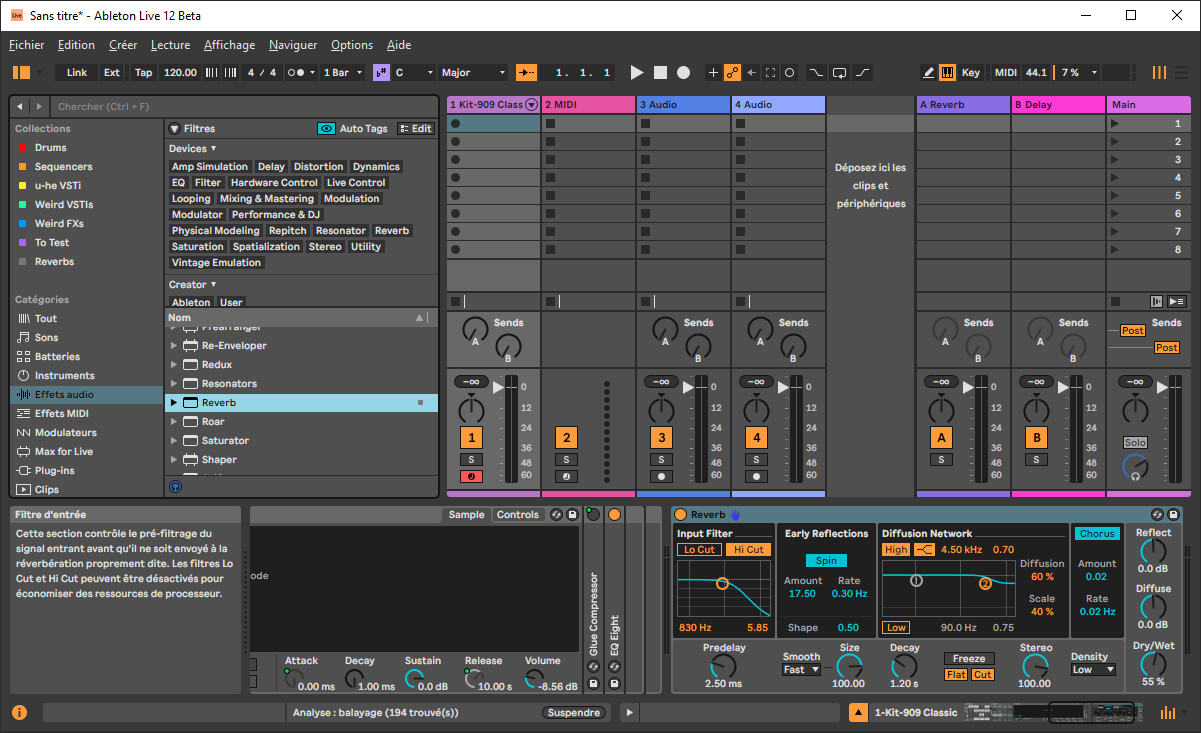Switch to the Controls tab

pos(517,515)
